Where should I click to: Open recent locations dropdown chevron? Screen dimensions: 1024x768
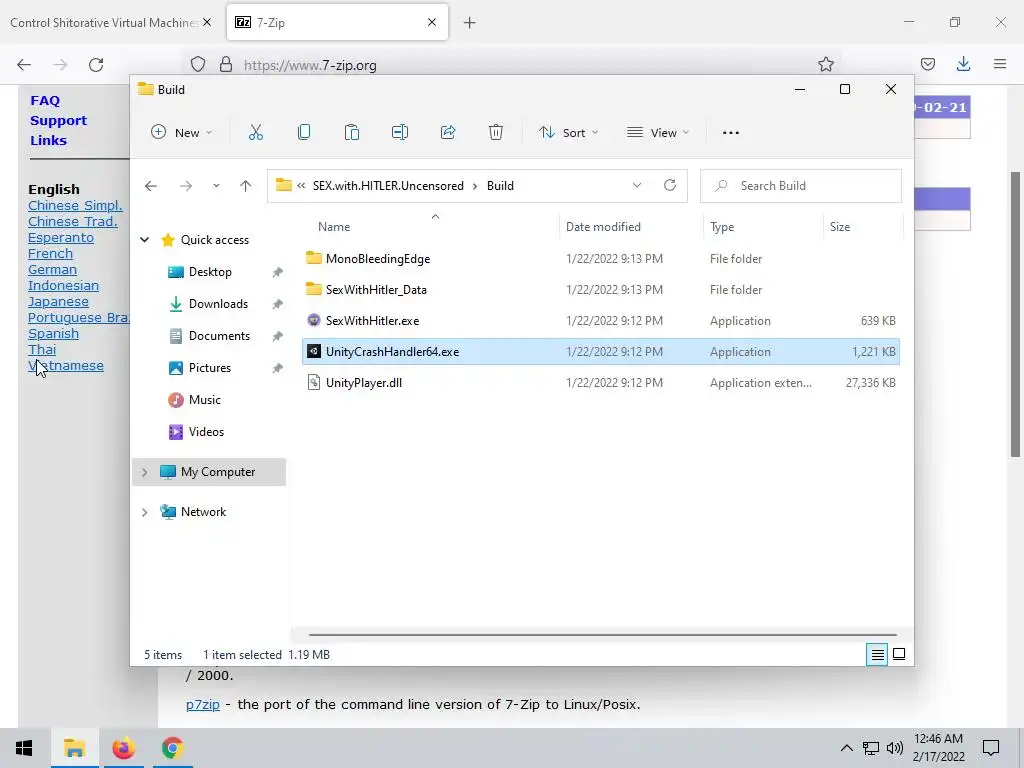(x=216, y=186)
